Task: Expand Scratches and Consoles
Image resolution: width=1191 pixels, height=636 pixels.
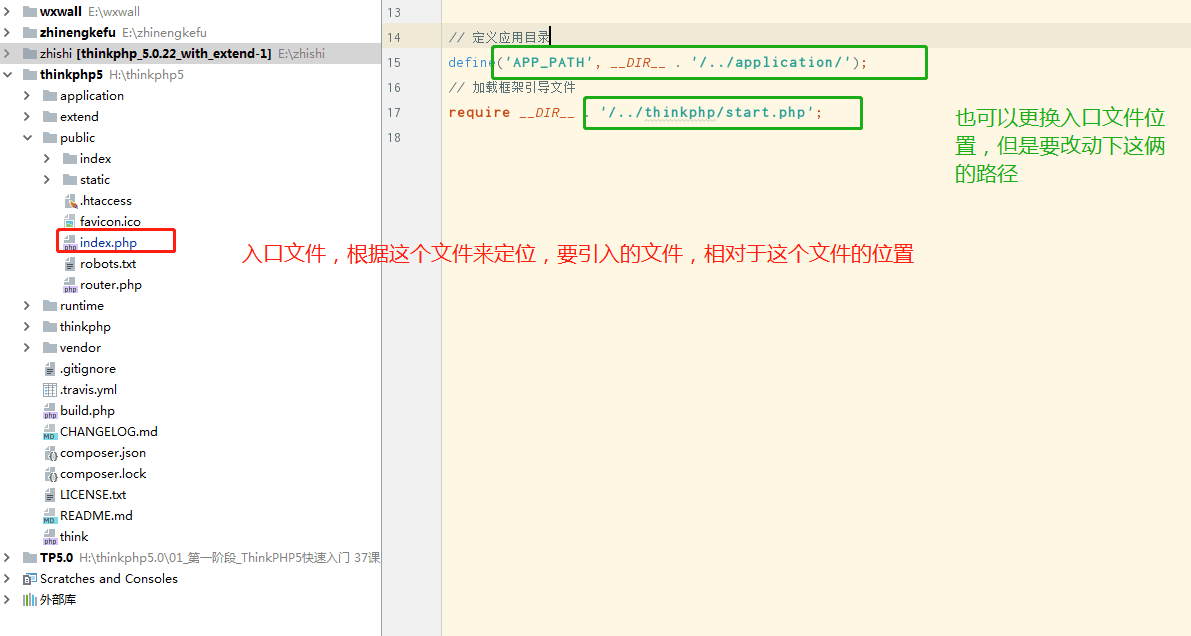Action: (7, 579)
